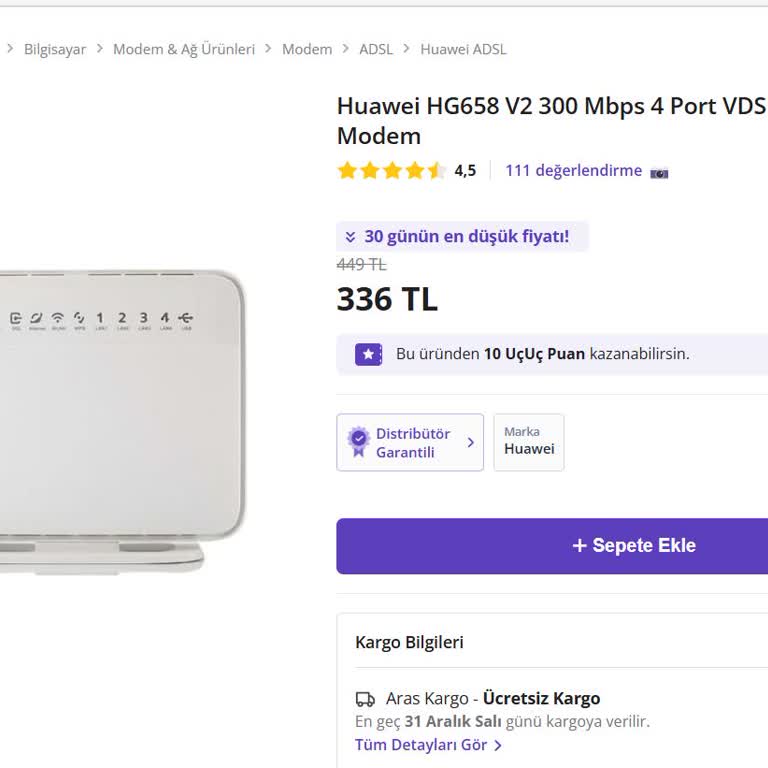768x768 pixels.
Task: Expand Distribütör Garantili details chevron
Action: (471, 442)
